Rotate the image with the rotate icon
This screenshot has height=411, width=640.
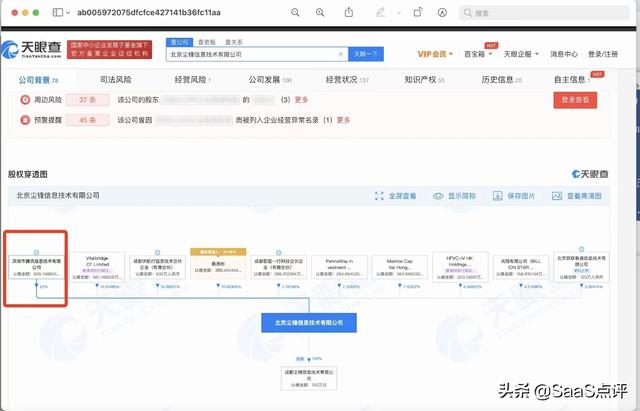click(418, 13)
